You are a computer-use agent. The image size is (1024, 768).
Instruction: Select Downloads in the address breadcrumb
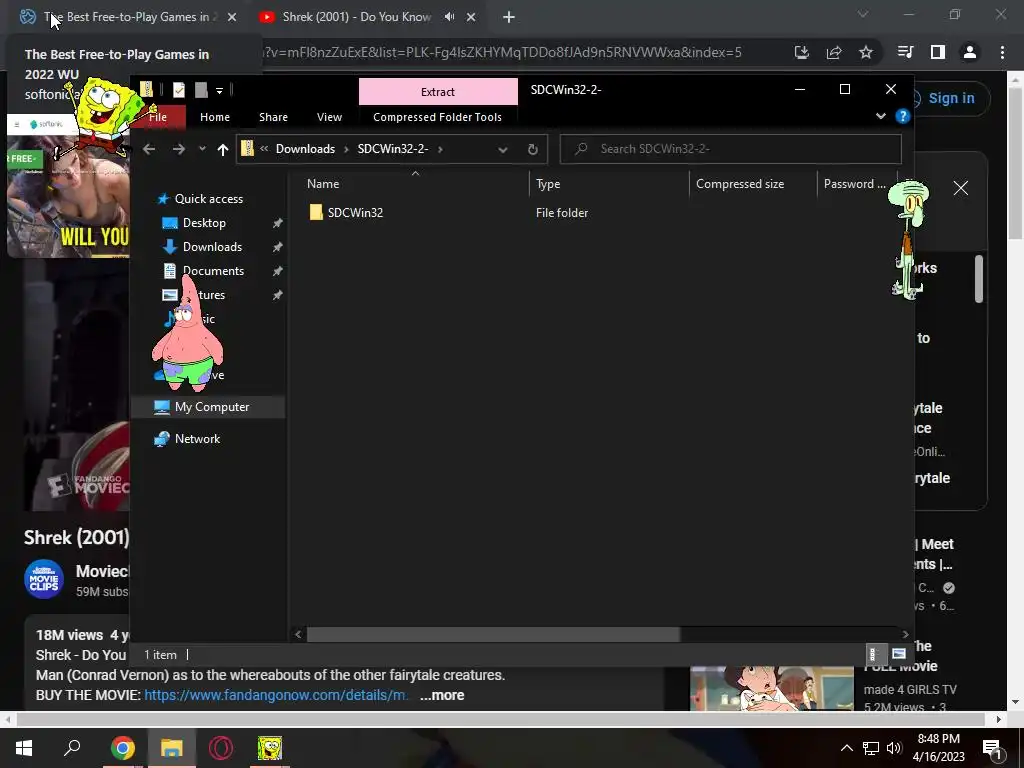point(305,149)
